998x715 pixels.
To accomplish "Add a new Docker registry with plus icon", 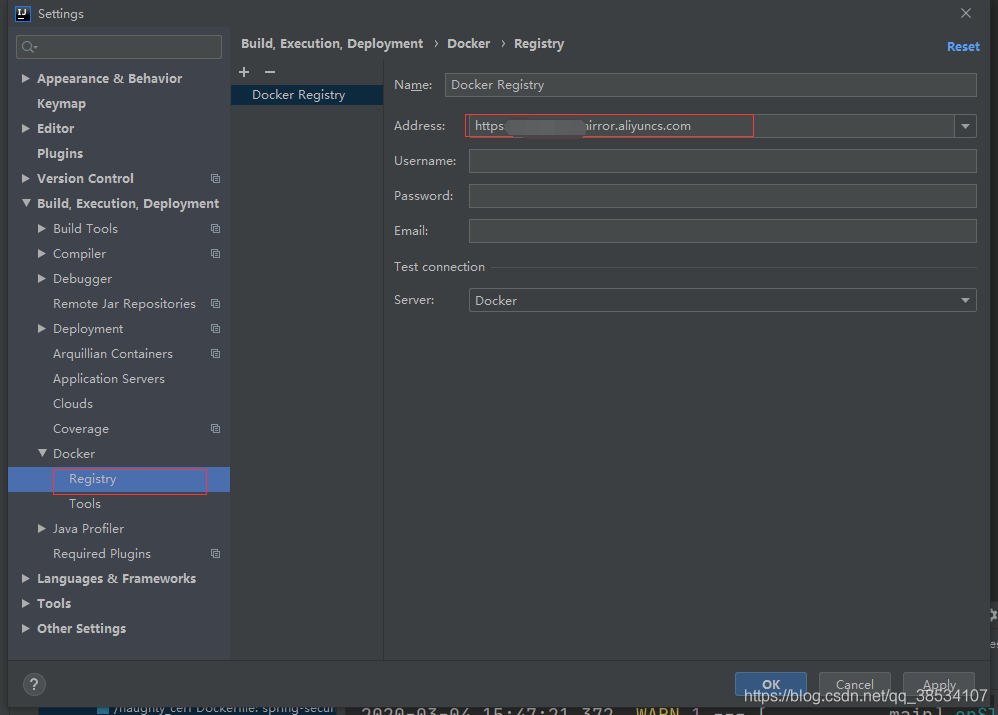I will [244, 71].
